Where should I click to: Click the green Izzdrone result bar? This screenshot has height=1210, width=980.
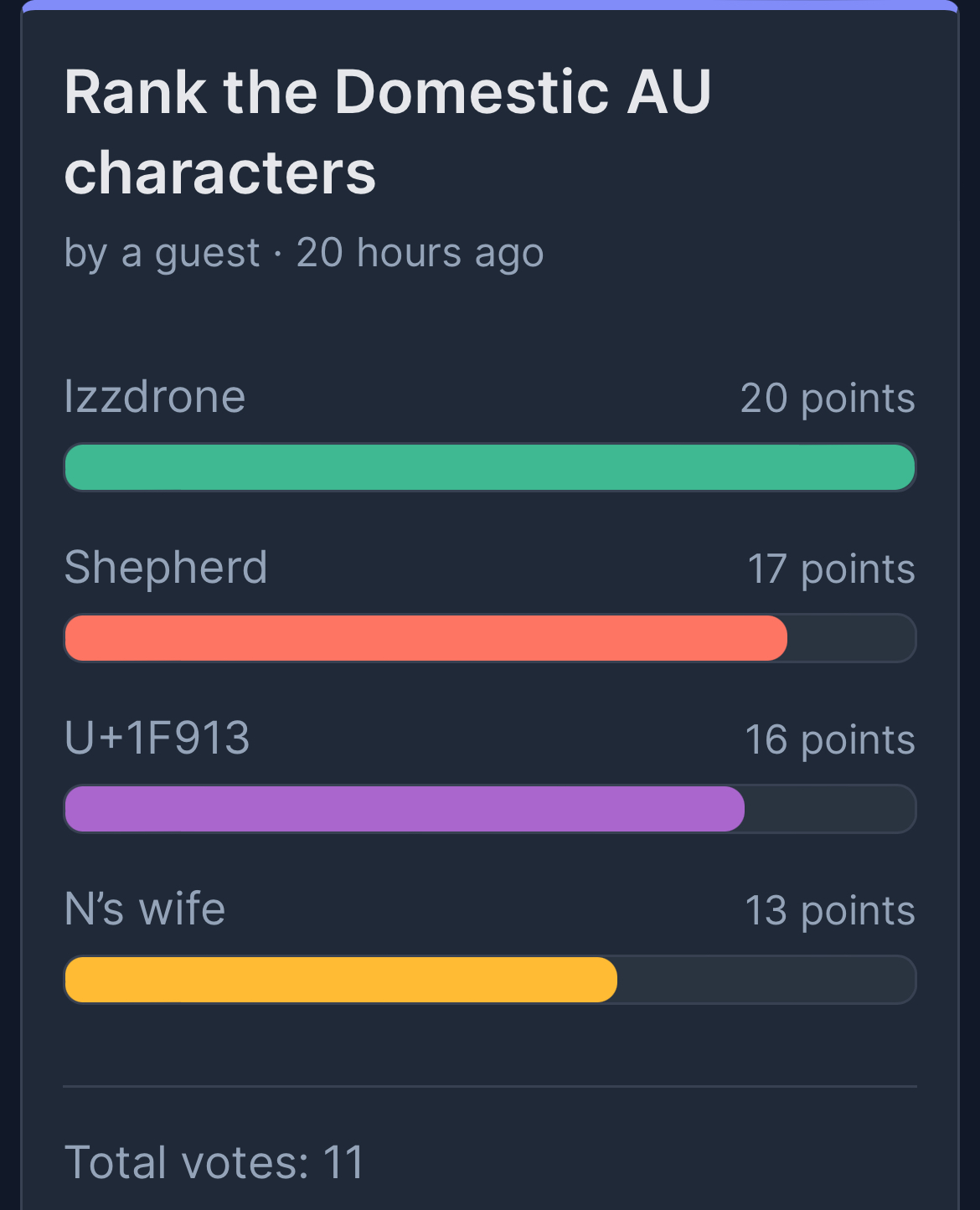click(x=489, y=467)
